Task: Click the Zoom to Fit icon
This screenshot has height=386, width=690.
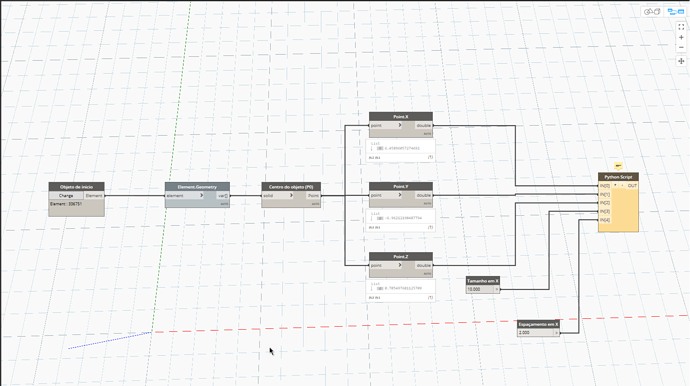Action: (681, 27)
